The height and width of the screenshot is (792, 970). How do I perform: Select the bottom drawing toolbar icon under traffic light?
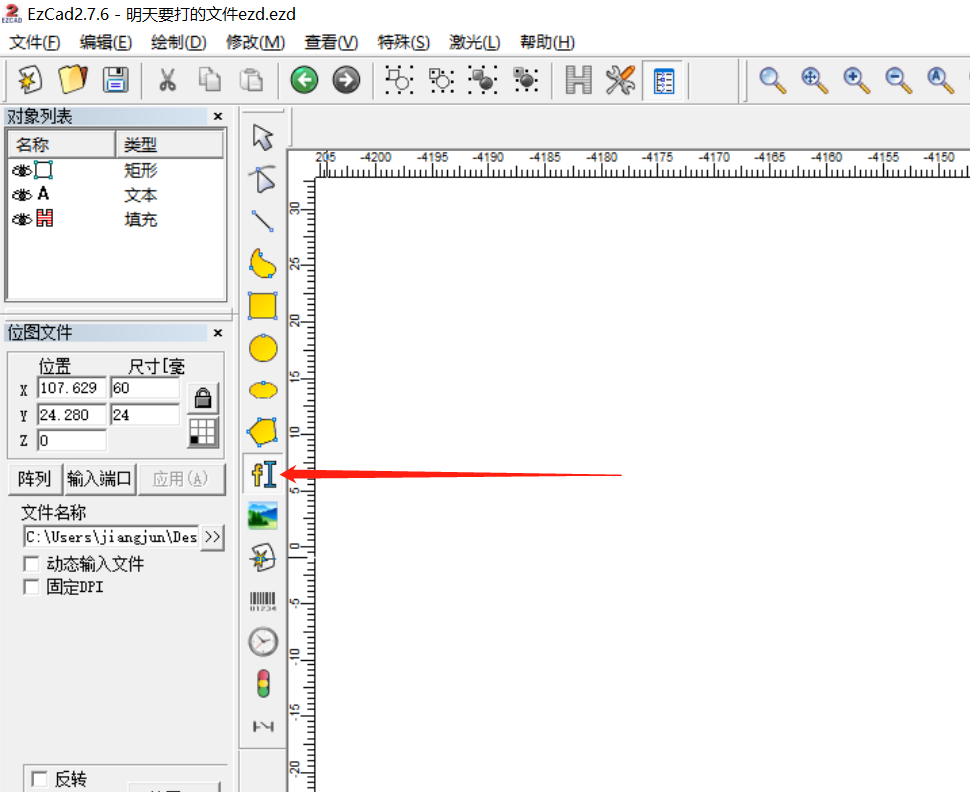(x=263, y=726)
